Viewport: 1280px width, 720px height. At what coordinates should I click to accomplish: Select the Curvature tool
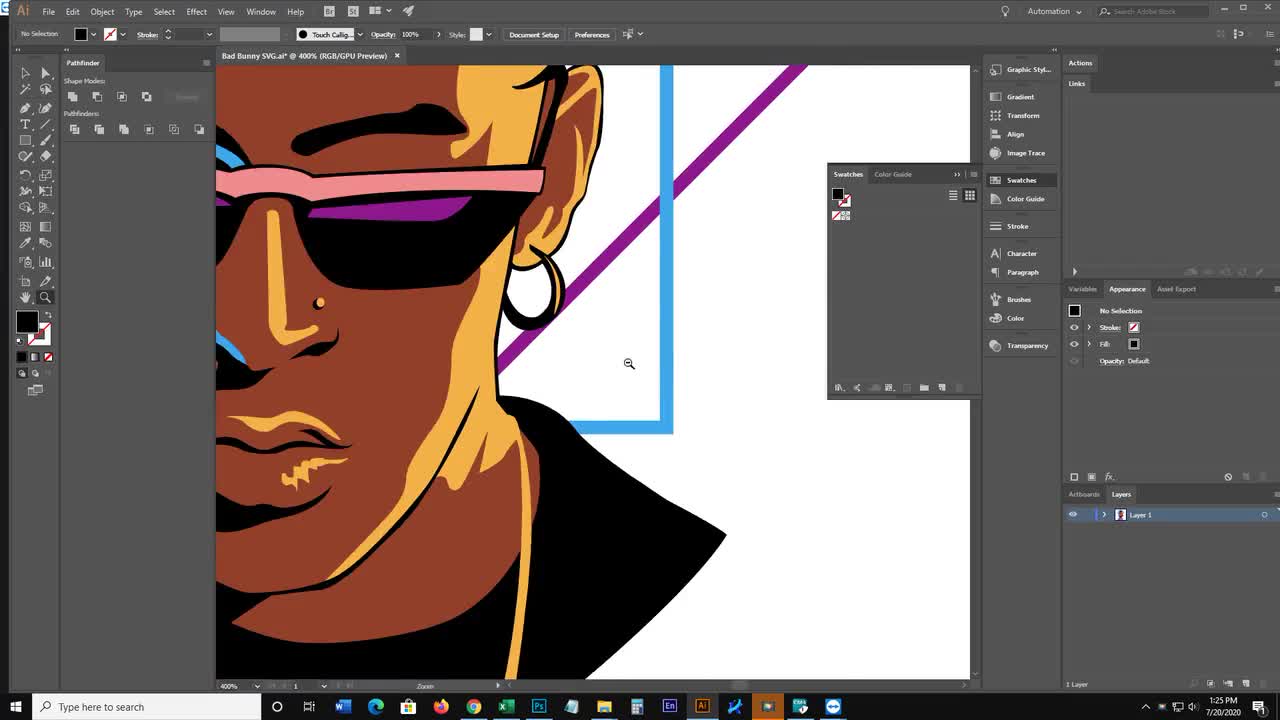click(45, 107)
